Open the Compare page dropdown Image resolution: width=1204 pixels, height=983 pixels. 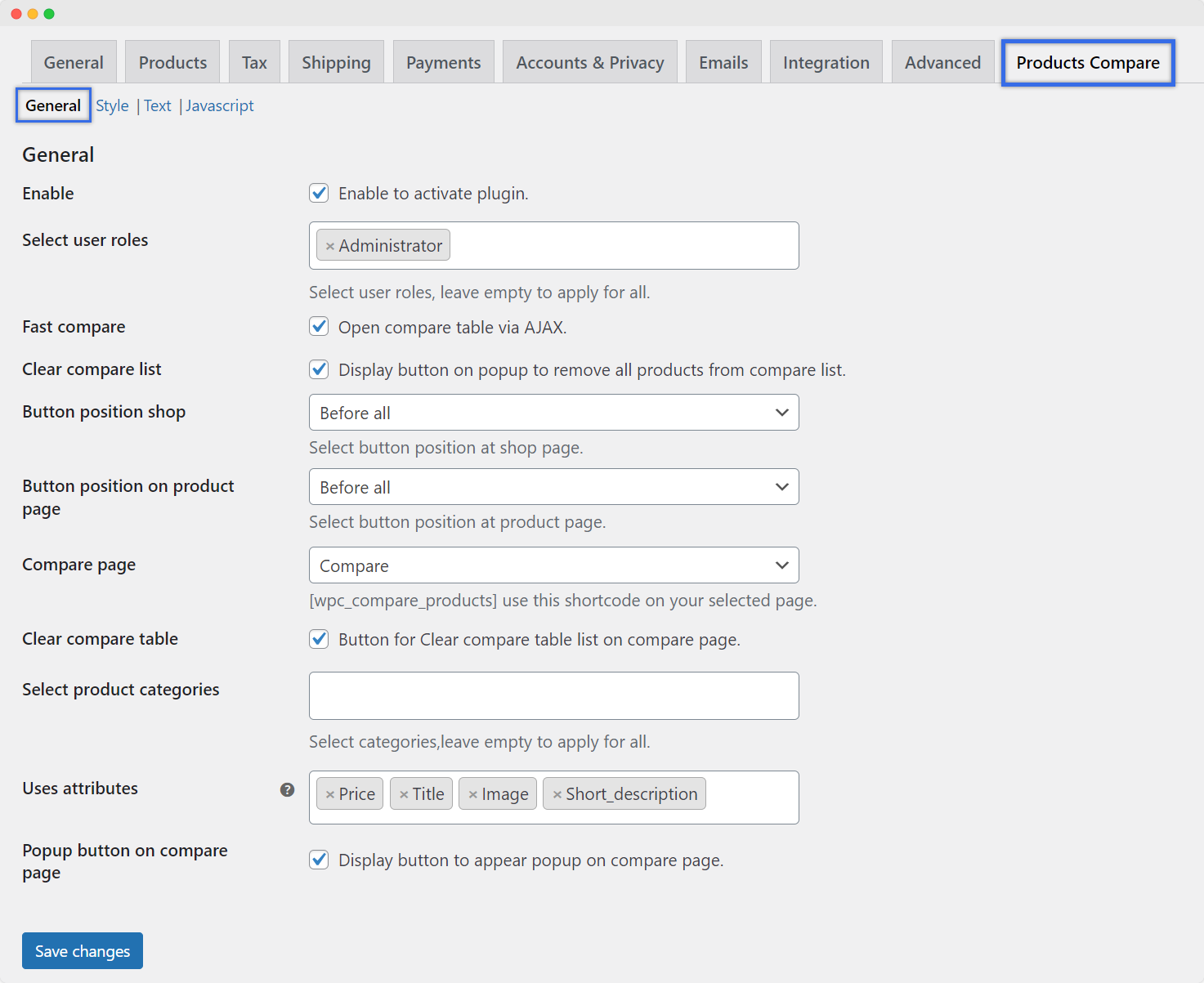click(x=553, y=565)
